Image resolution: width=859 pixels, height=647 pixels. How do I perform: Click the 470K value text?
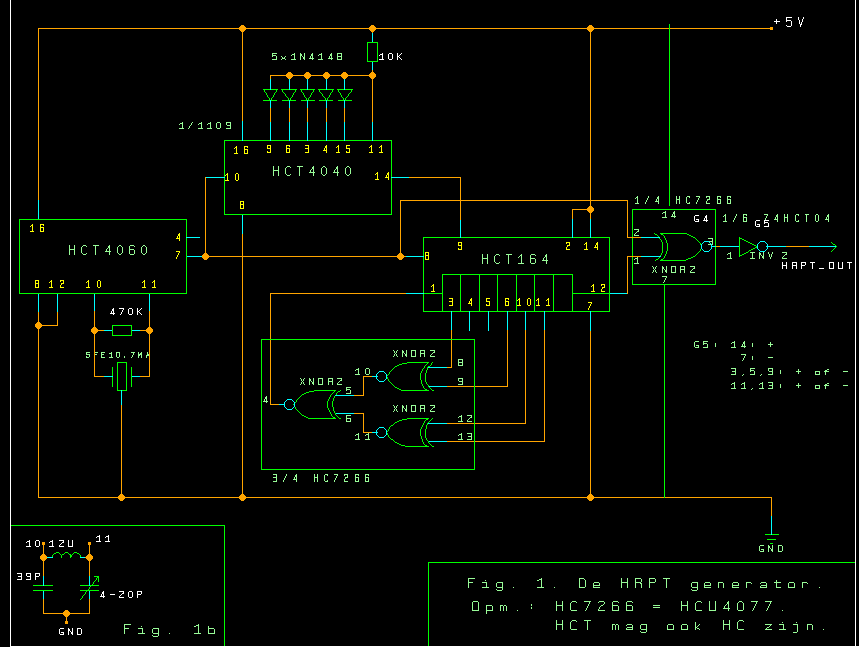click(x=127, y=312)
